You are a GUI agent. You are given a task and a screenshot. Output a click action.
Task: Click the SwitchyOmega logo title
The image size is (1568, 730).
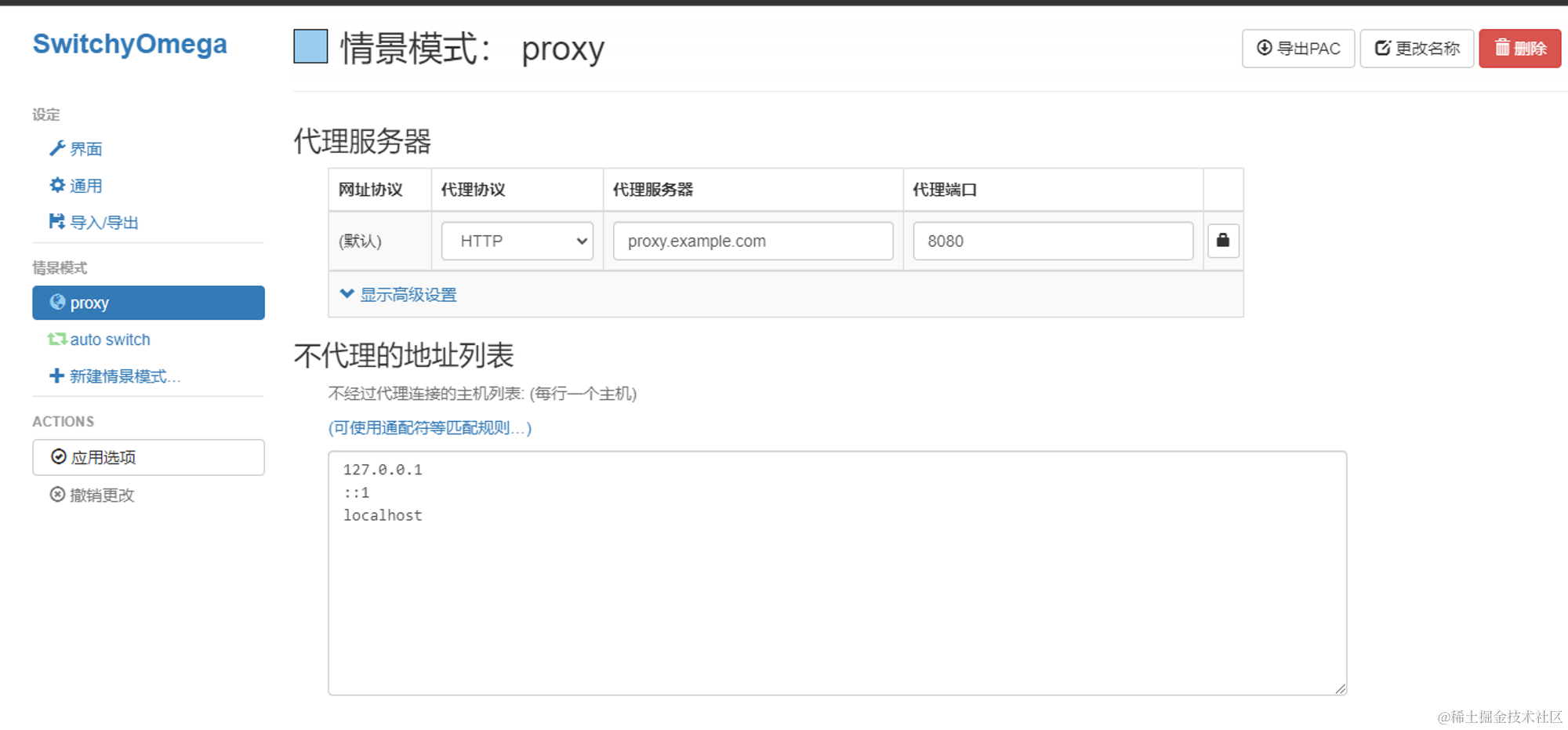click(x=130, y=44)
